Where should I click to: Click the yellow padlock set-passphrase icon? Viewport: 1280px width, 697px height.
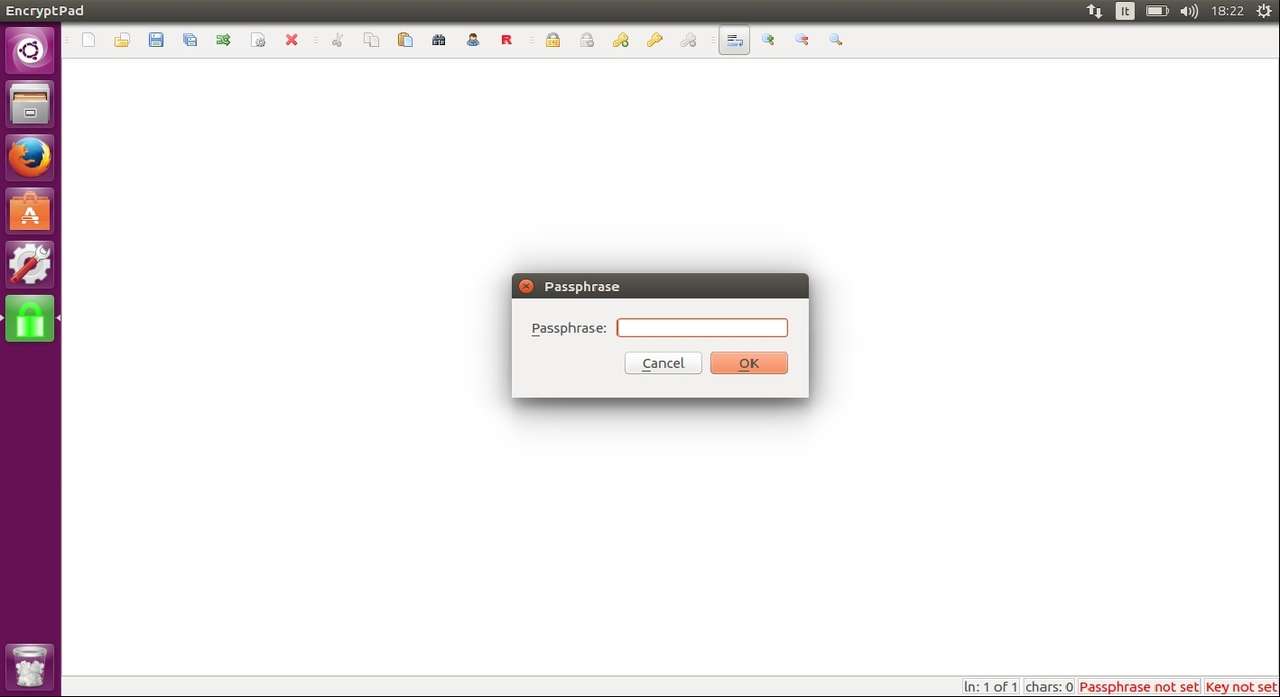[553, 40]
